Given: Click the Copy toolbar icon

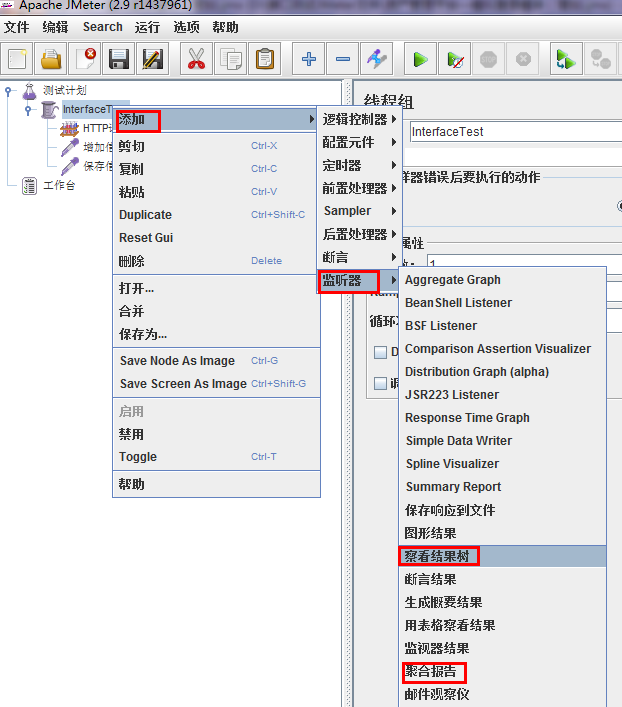Looking at the screenshot, I should 230,59.
